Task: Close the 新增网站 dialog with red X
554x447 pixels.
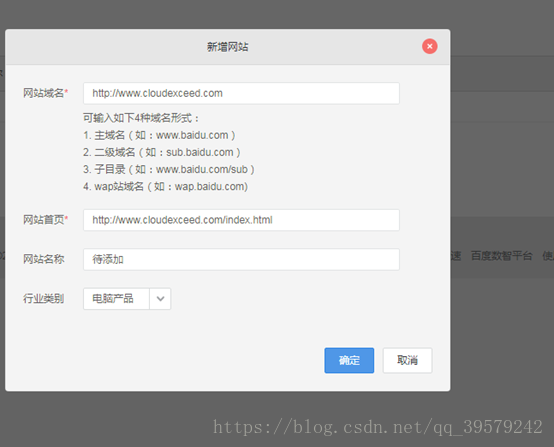Action: pyautogui.click(x=430, y=46)
